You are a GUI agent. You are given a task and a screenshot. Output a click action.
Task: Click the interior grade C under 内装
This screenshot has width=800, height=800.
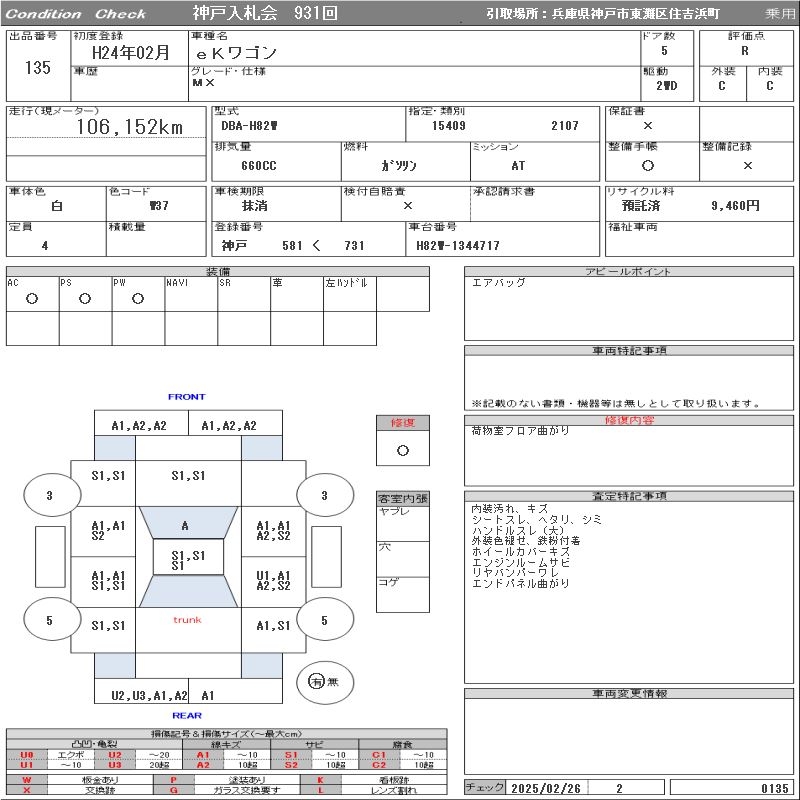coord(769,86)
